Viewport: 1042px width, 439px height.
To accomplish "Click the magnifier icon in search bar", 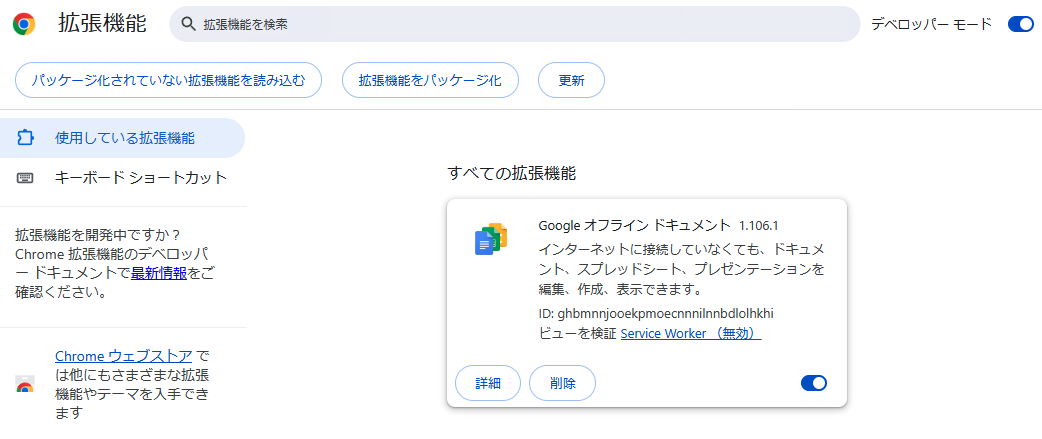I will tap(189, 25).
